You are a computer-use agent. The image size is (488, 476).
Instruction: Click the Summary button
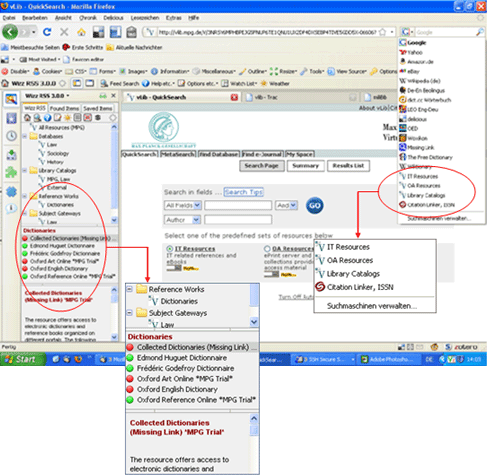coord(305,166)
